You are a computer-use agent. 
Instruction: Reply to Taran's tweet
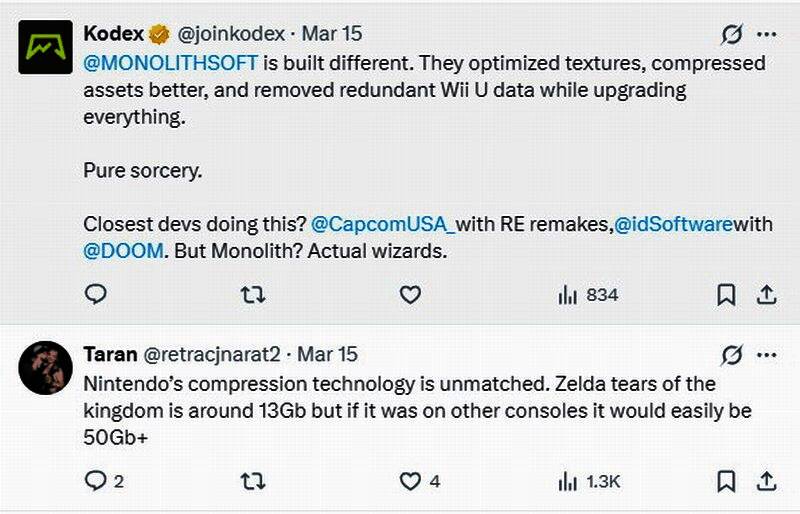click(x=96, y=481)
